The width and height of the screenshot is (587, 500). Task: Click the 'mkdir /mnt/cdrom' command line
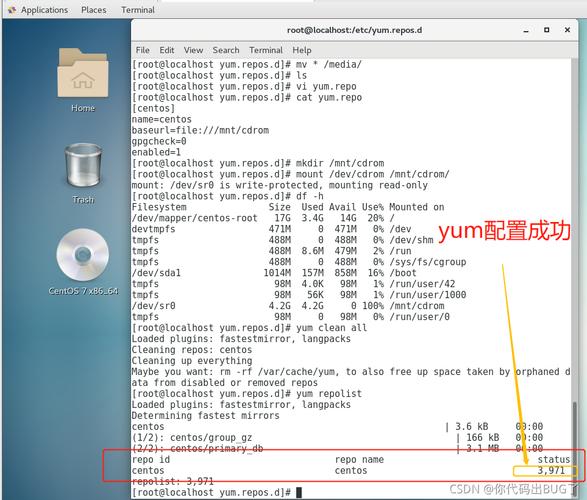click(x=258, y=164)
